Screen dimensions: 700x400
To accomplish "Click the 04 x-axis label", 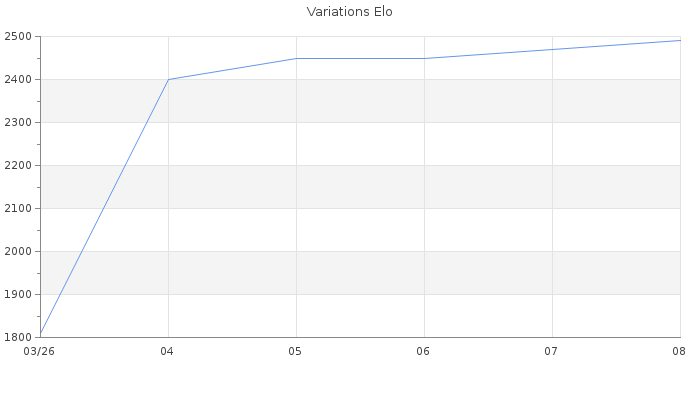I will pyautogui.click(x=167, y=351).
